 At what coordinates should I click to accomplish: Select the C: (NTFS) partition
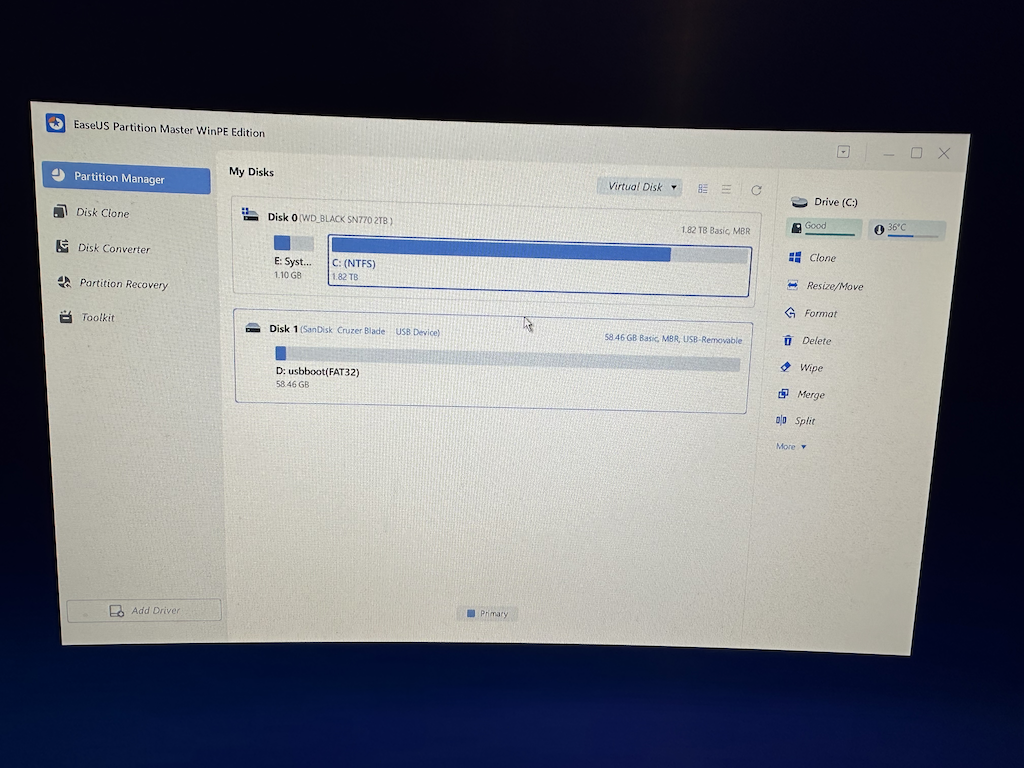tap(539, 268)
